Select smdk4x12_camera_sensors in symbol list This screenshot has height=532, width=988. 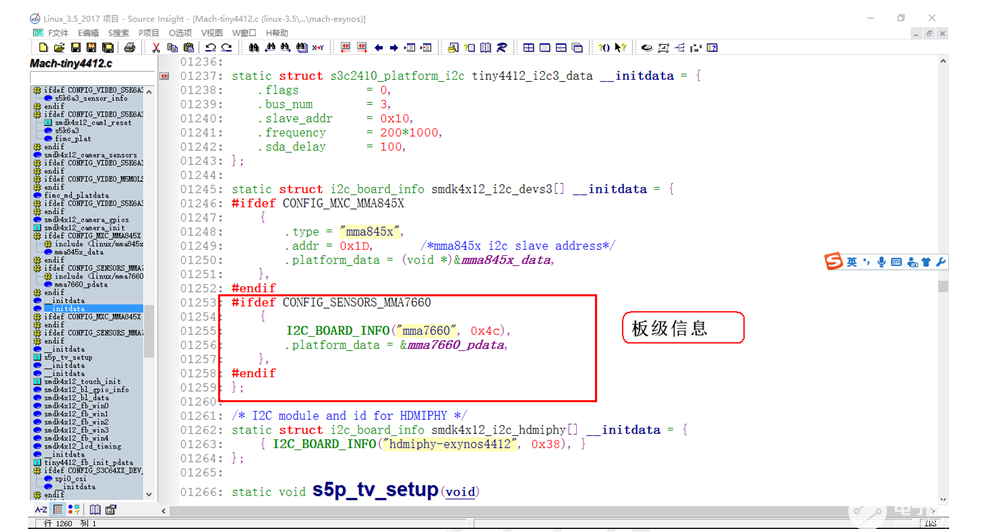pyautogui.click(x=90, y=155)
